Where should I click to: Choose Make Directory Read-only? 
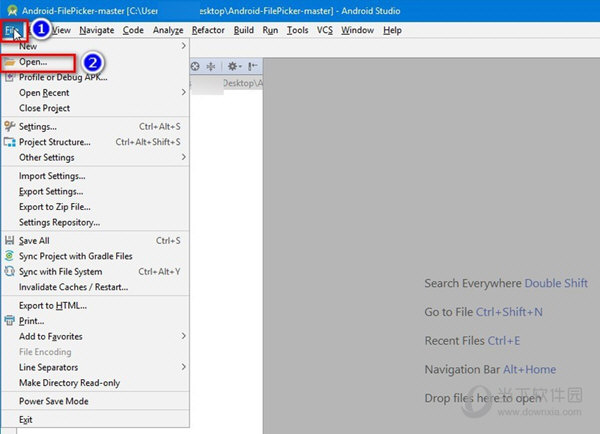coord(95,383)
